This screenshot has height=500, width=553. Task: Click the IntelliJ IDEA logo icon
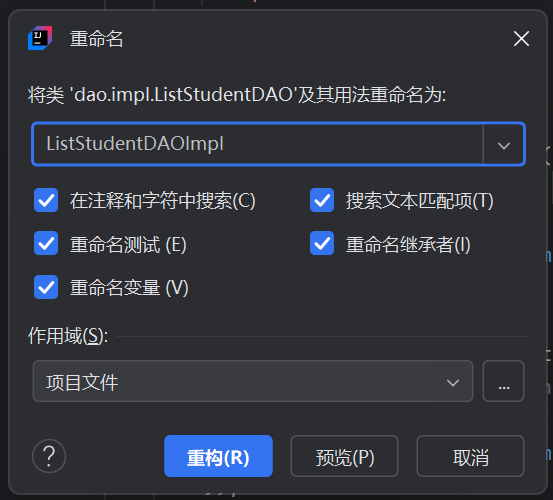click(x=40, y=38)
